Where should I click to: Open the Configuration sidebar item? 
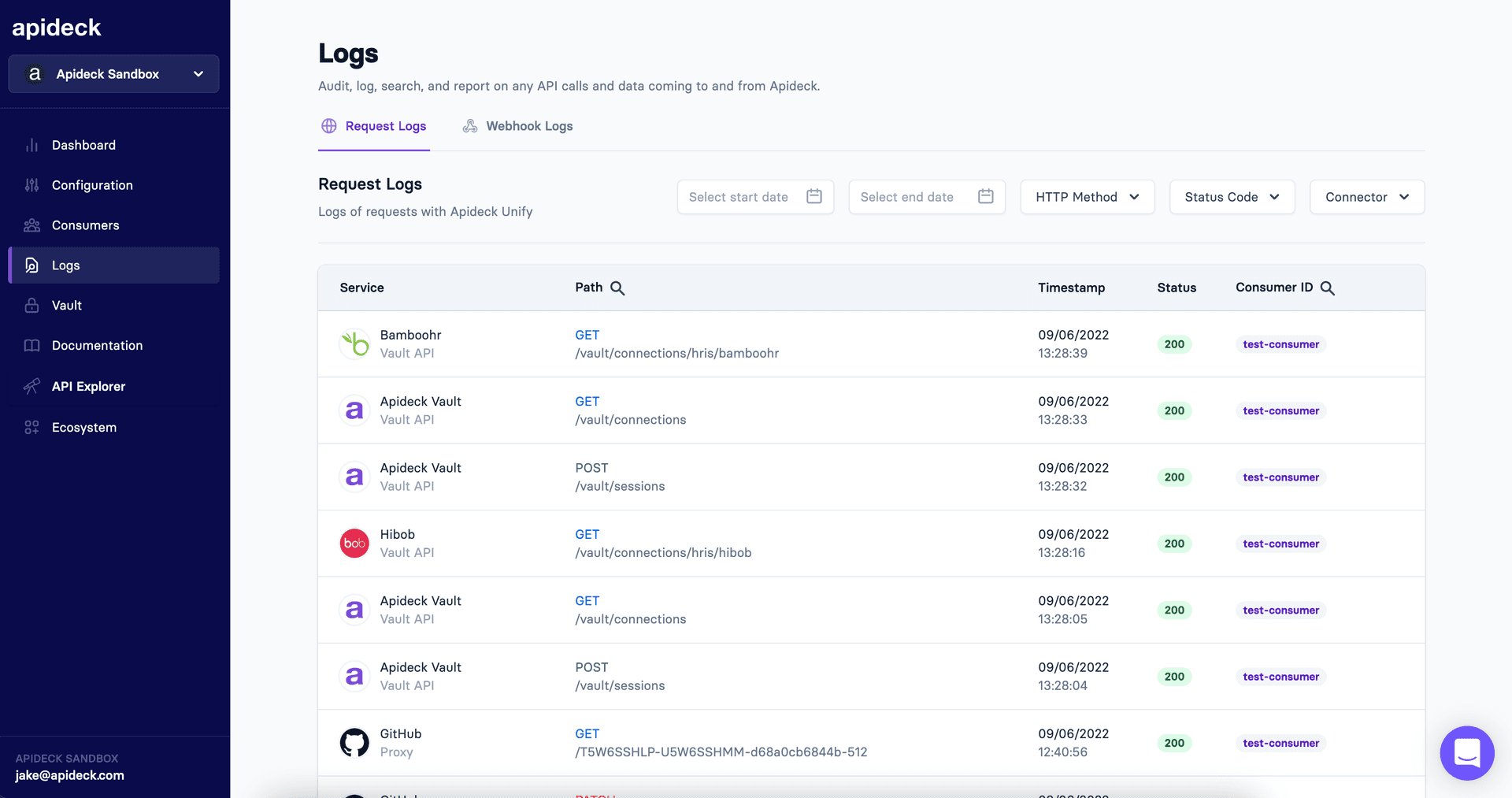click(x=113, y=185)
